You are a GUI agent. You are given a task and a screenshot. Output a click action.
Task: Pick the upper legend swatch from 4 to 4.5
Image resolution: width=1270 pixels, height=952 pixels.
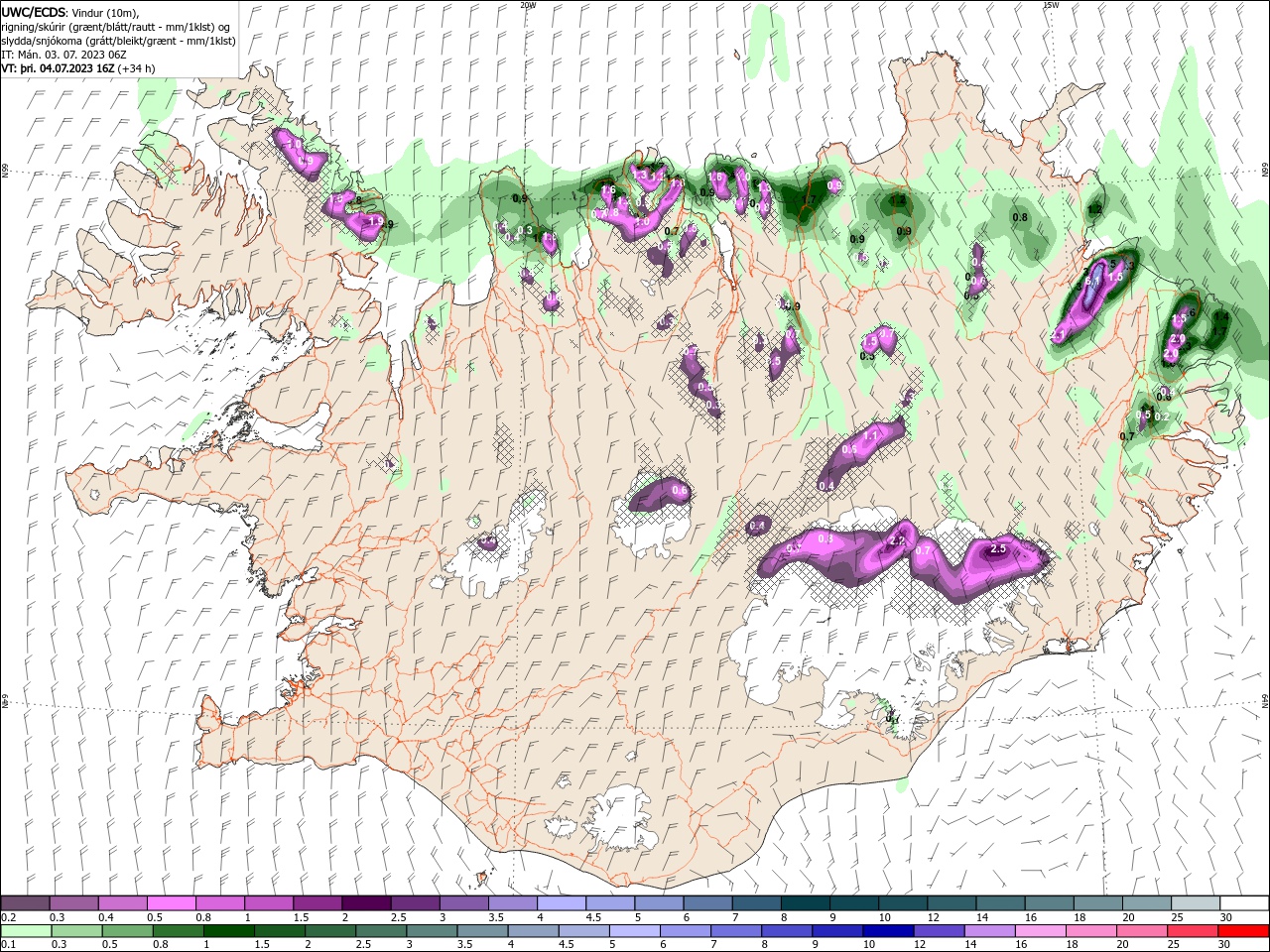point(562,903)
